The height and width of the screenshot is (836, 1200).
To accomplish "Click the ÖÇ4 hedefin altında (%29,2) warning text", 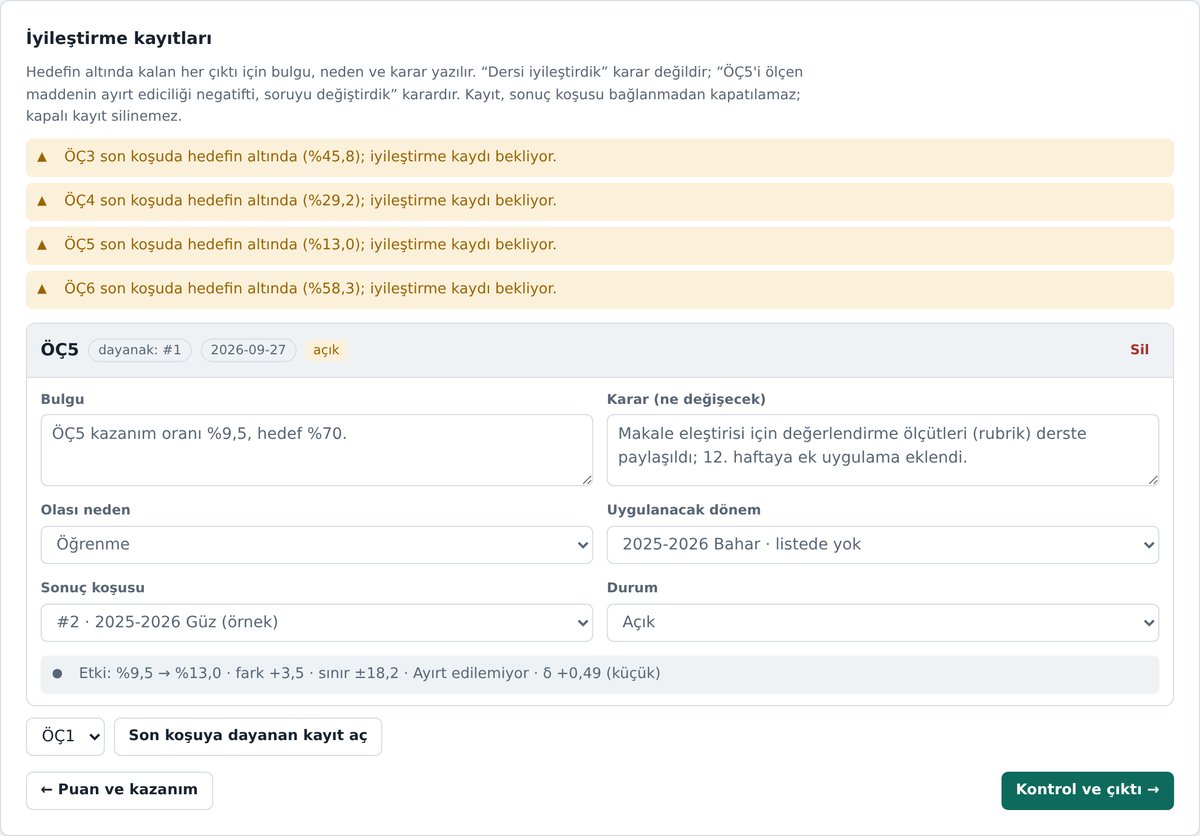I will (x=310, y=201).
